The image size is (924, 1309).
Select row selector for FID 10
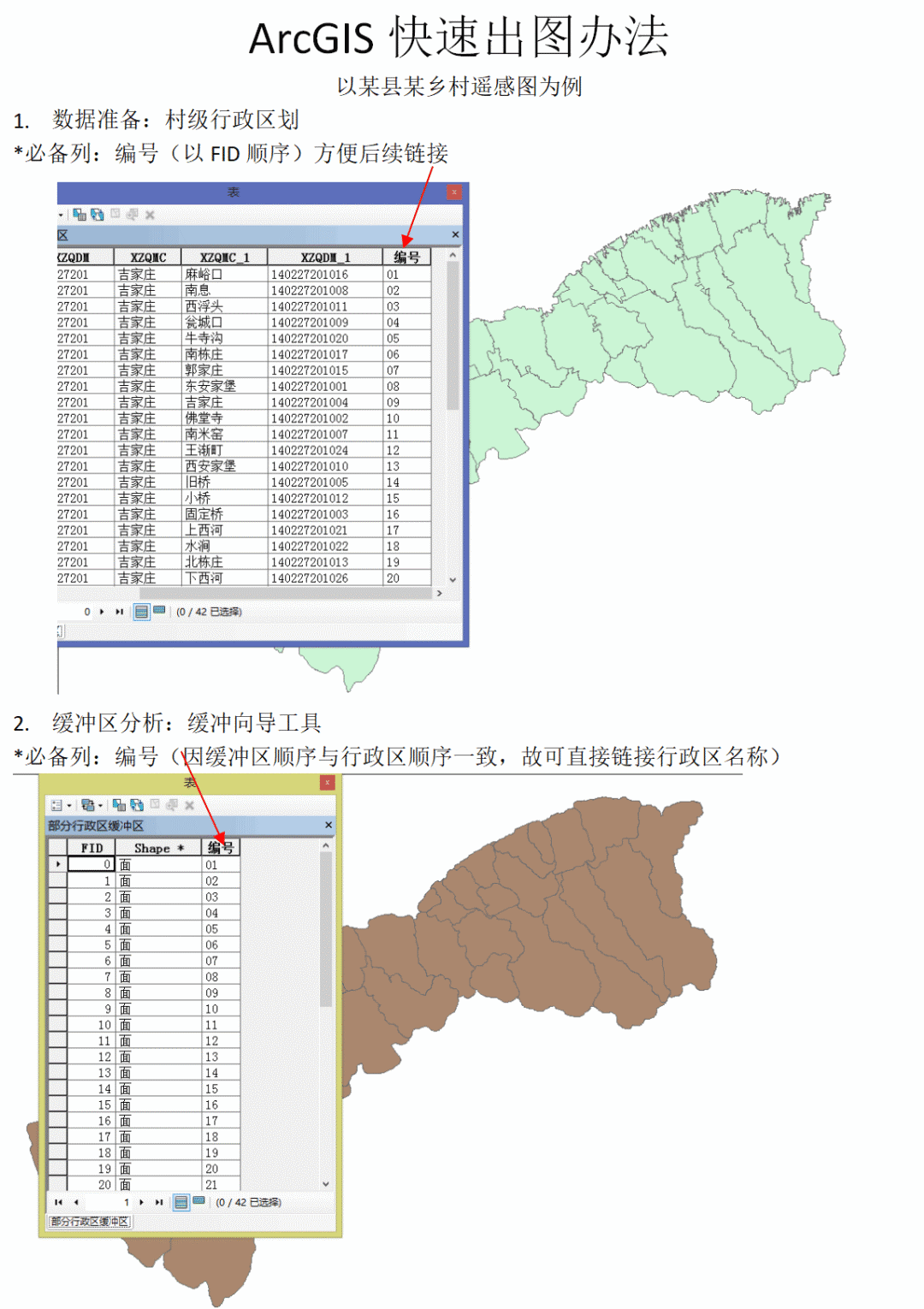click(x=58, y=1024)
